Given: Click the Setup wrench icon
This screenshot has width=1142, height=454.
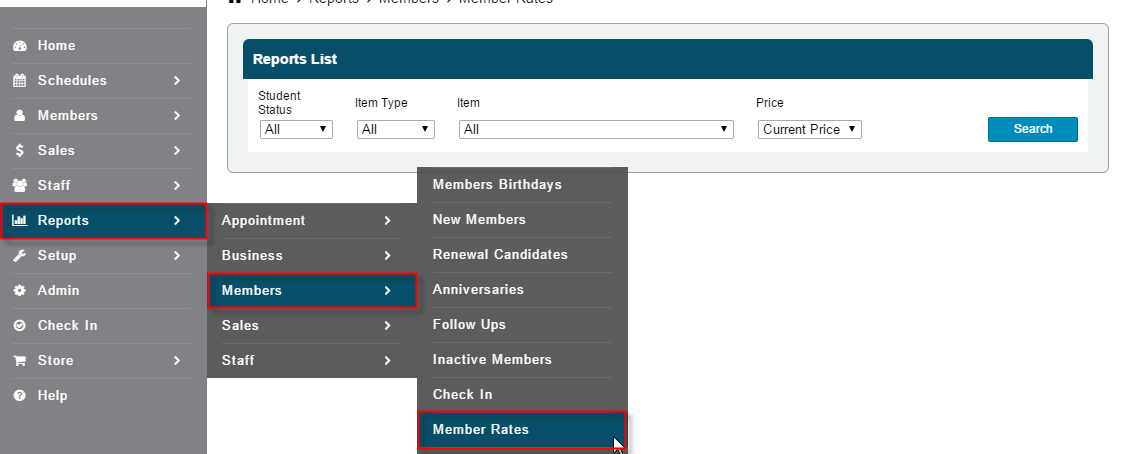Looking at the screenshot, I should [x=19, y=256].
